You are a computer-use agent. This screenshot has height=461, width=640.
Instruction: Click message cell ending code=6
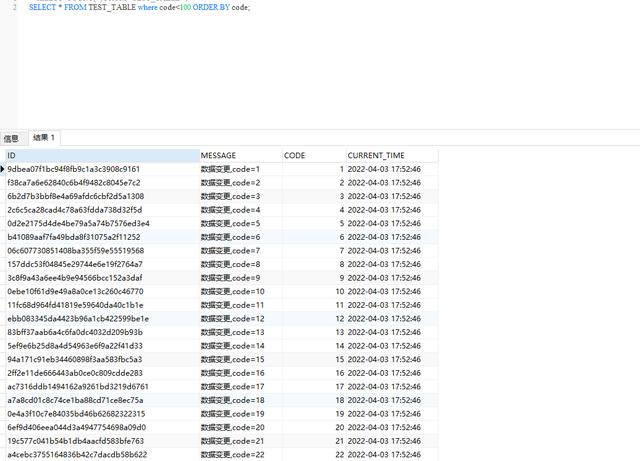(x=240, y=237)
